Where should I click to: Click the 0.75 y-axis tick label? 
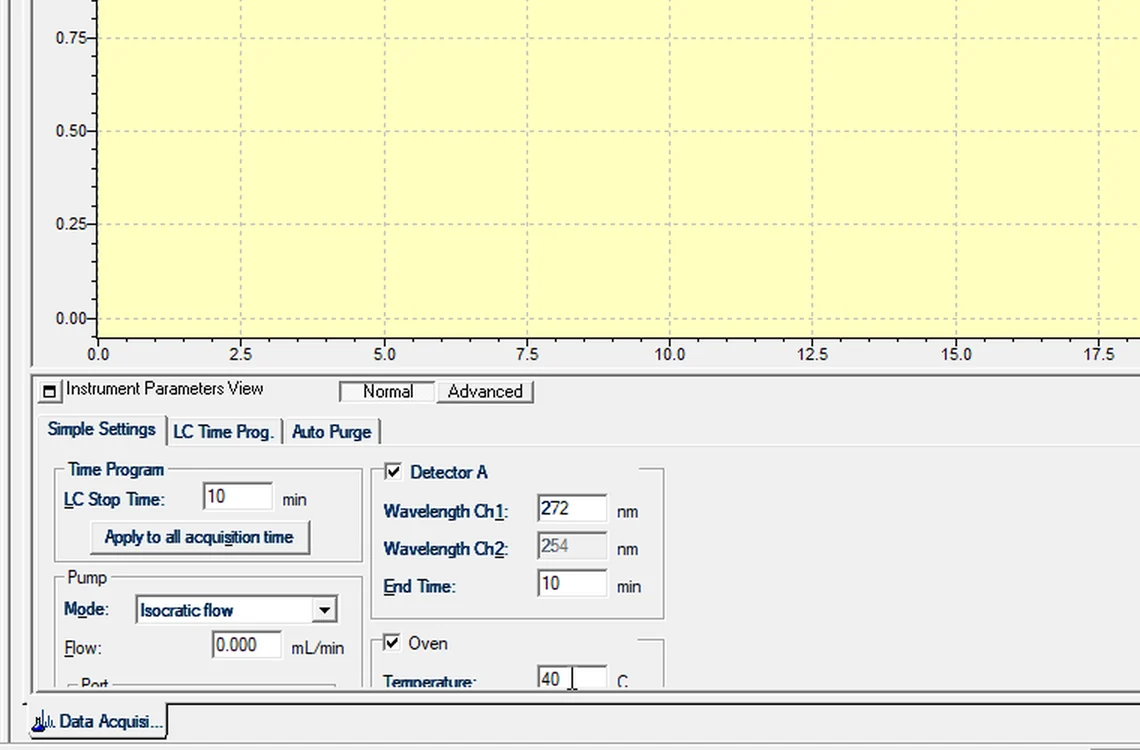pos(71,38)
